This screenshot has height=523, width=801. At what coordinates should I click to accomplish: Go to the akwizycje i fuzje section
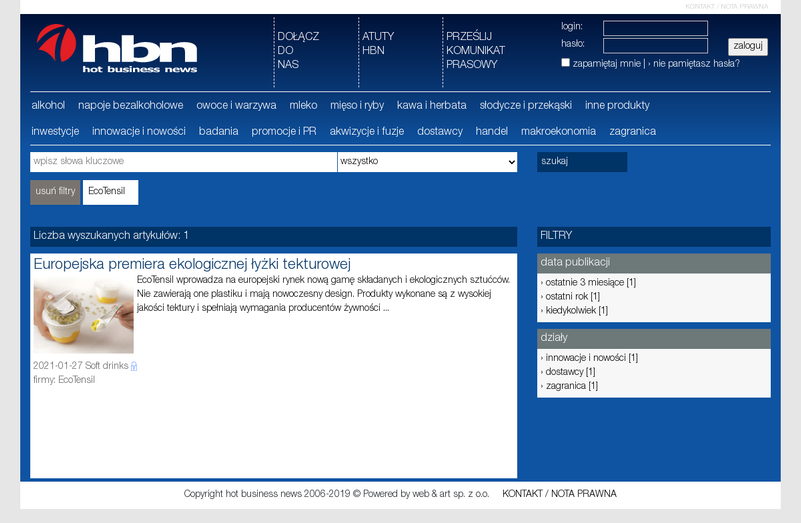coord(366,131)
